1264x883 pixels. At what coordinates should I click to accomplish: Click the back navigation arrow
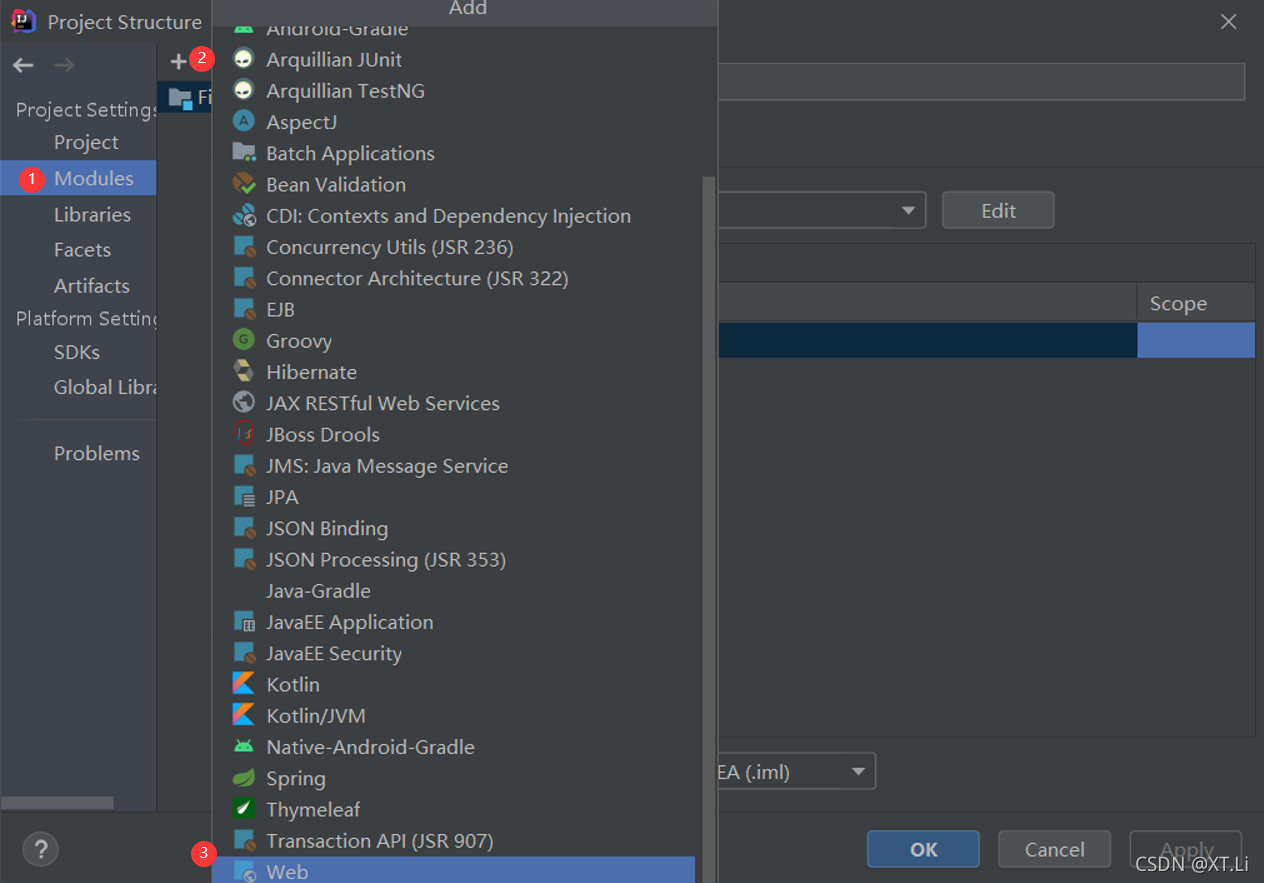pos(23,65)
